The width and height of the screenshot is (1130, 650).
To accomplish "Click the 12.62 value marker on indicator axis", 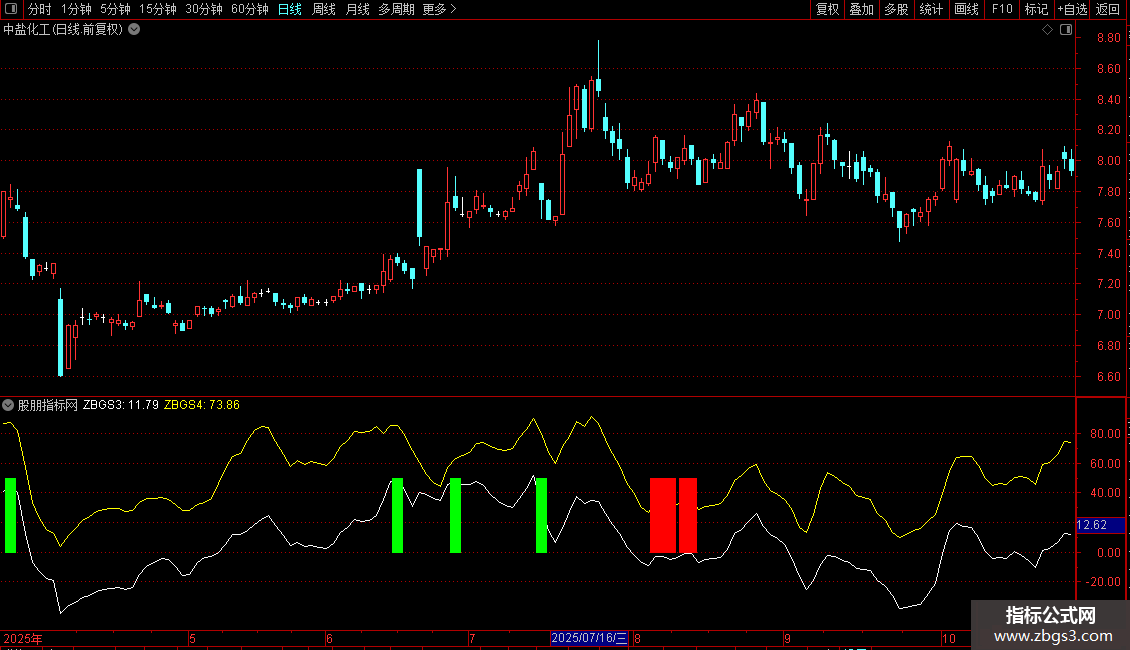I will 1100,525.
